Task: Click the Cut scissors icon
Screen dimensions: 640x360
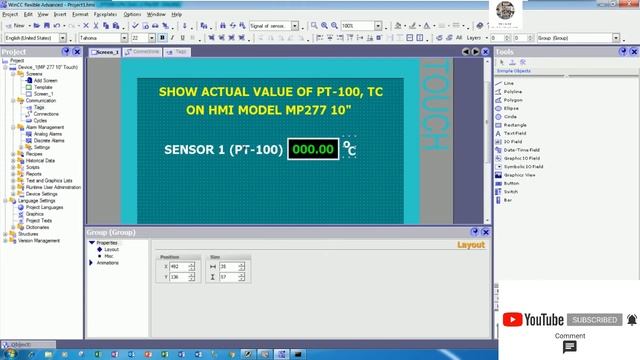Action: tap(96, 26)
